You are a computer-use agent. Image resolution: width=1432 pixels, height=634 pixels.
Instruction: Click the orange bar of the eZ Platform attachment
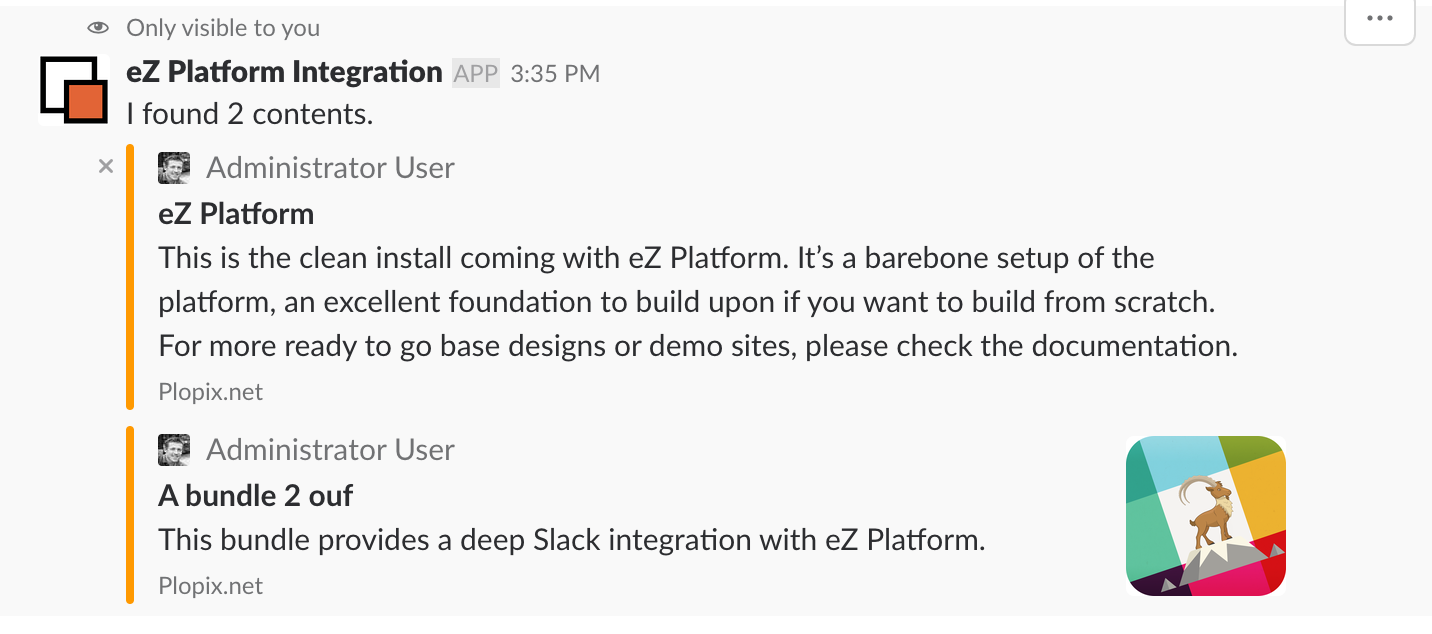[130, 277]
